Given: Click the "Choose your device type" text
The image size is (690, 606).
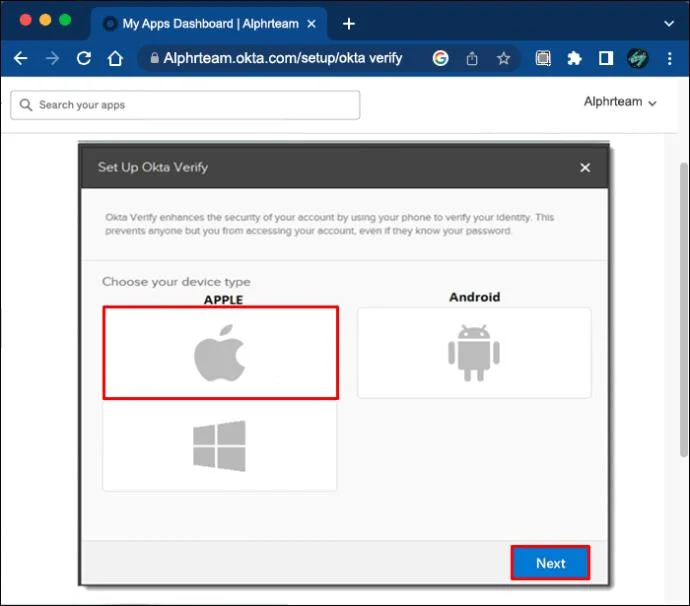Looking at the screenshot, I should 176,282.
